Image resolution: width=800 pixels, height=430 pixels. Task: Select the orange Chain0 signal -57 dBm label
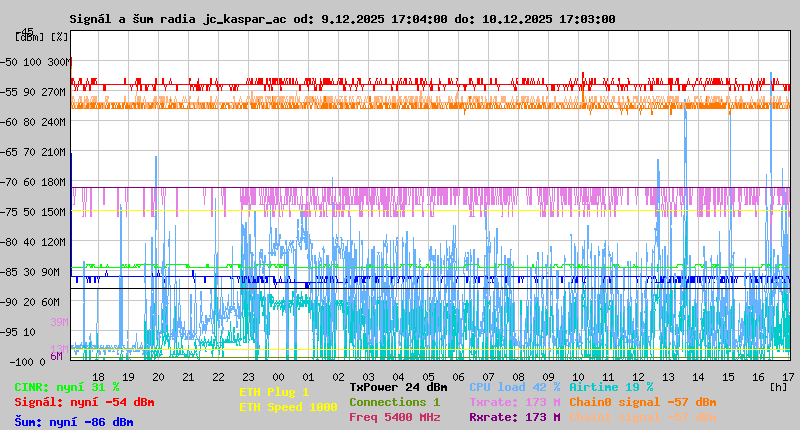point(643,402)
